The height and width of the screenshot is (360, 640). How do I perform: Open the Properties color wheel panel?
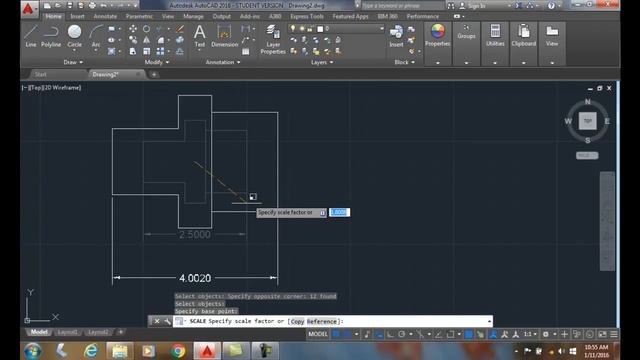[438, 35]
